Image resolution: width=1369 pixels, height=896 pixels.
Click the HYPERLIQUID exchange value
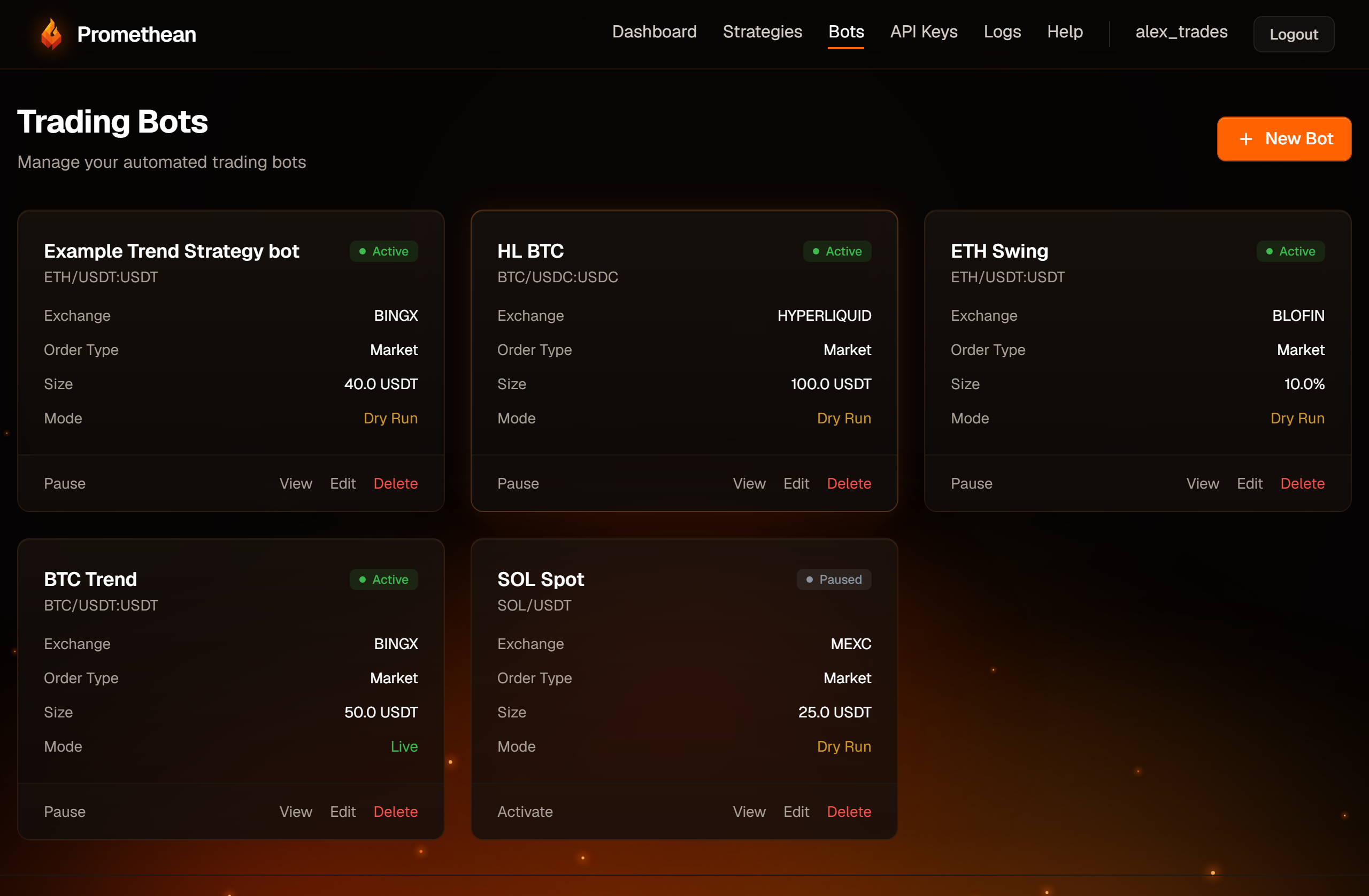(x=824, y=315)
